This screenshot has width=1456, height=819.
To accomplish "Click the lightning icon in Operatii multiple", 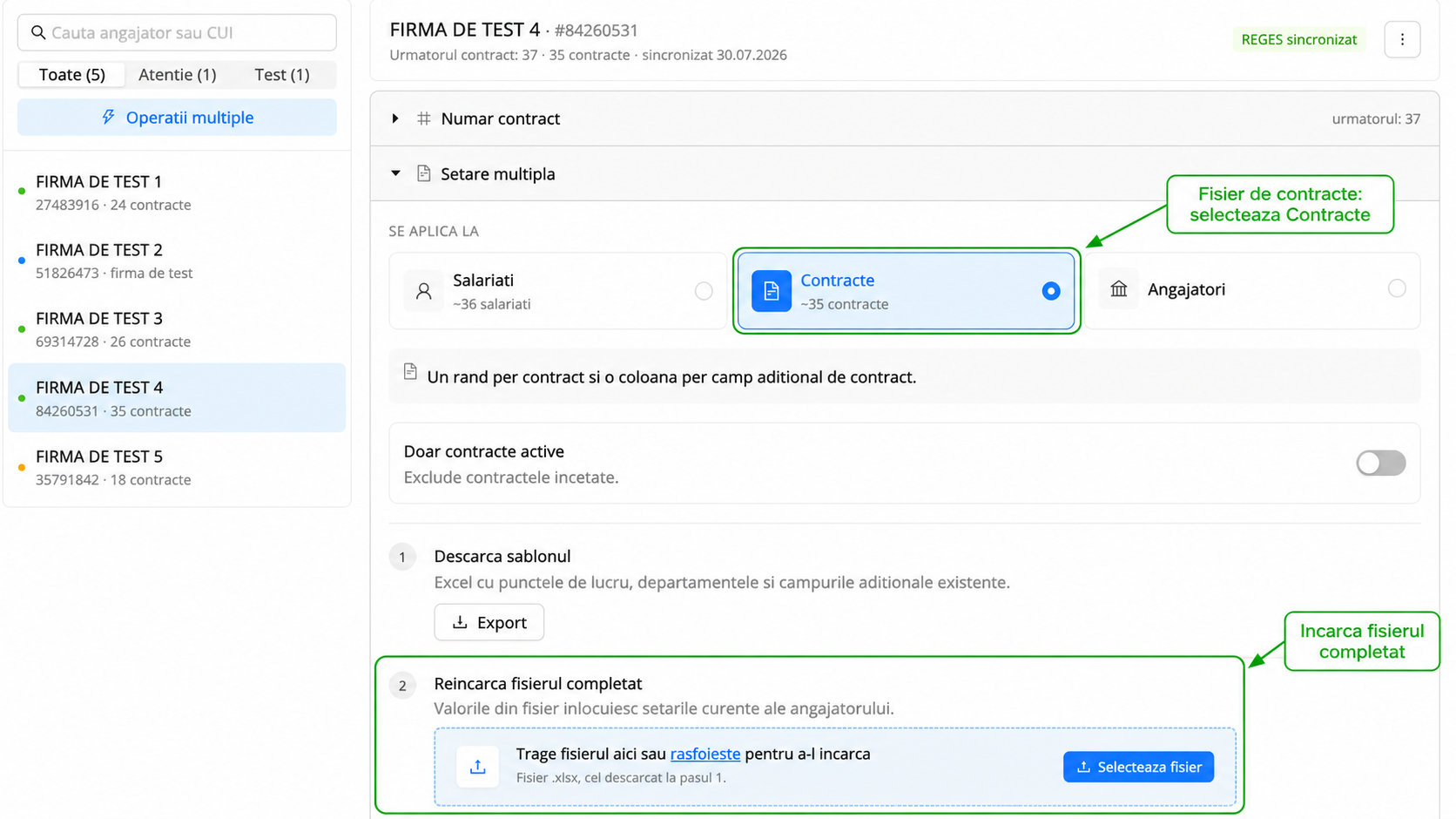I will tap(108, 117).
